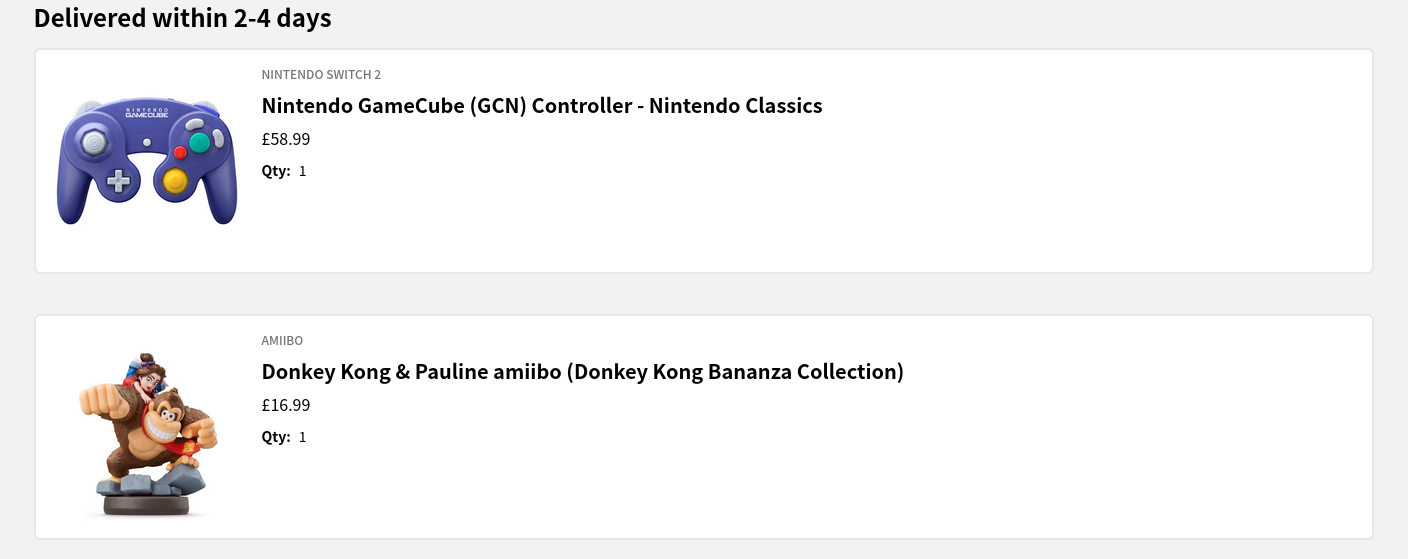This screenshot has width=1408, height=559.
Task: Click the grey D-pad on the controller image
Action: point(119,181)
